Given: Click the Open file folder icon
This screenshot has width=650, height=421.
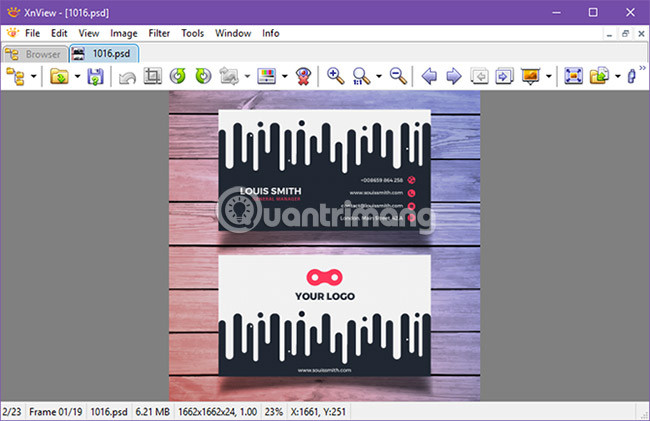Looking at the screenshot, I should [x=59, y=77].
